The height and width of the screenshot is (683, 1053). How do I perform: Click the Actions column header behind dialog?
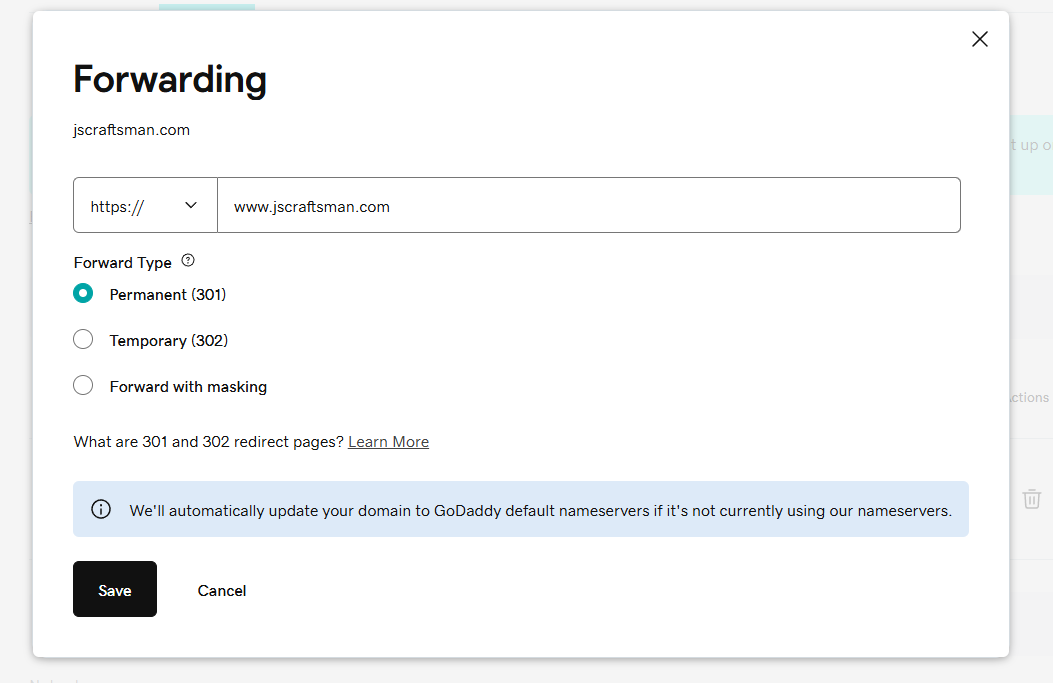click(x=1030, y=397)
